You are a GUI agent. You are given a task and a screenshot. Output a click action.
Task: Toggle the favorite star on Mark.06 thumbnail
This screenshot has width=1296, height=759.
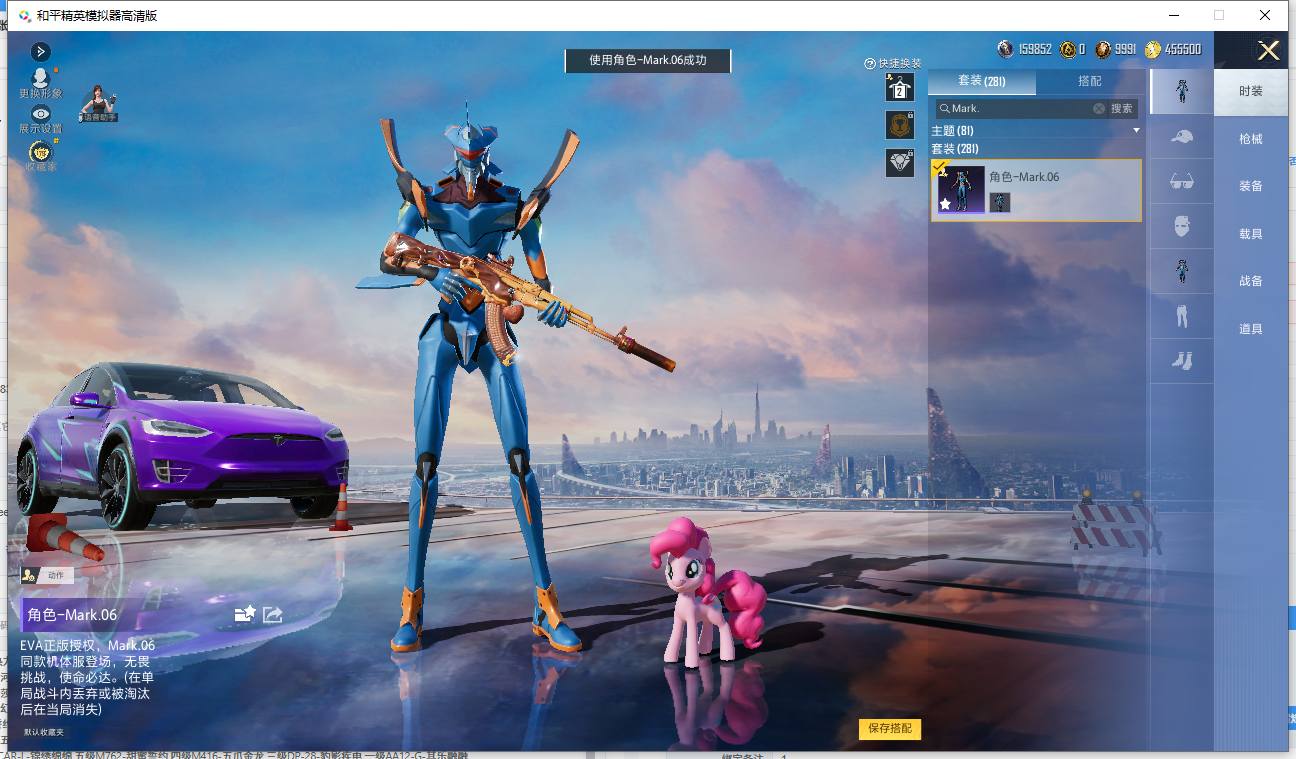point(945,204)
